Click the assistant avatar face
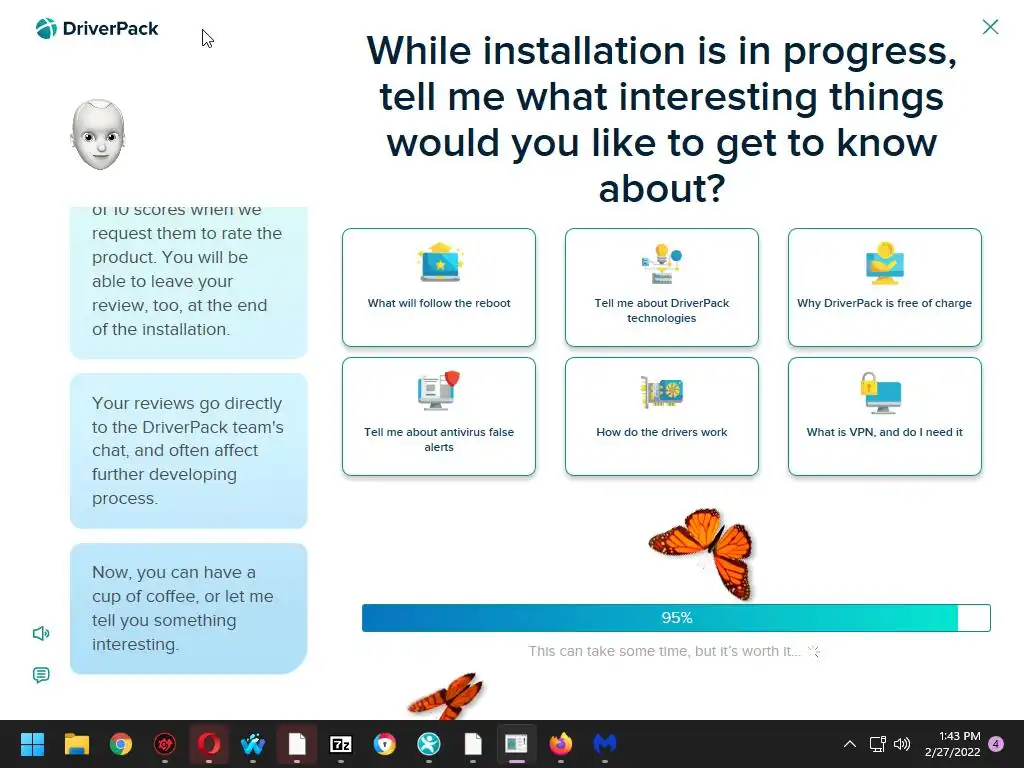The width and height of the screenshot is (1024, 768). [98, 135]
